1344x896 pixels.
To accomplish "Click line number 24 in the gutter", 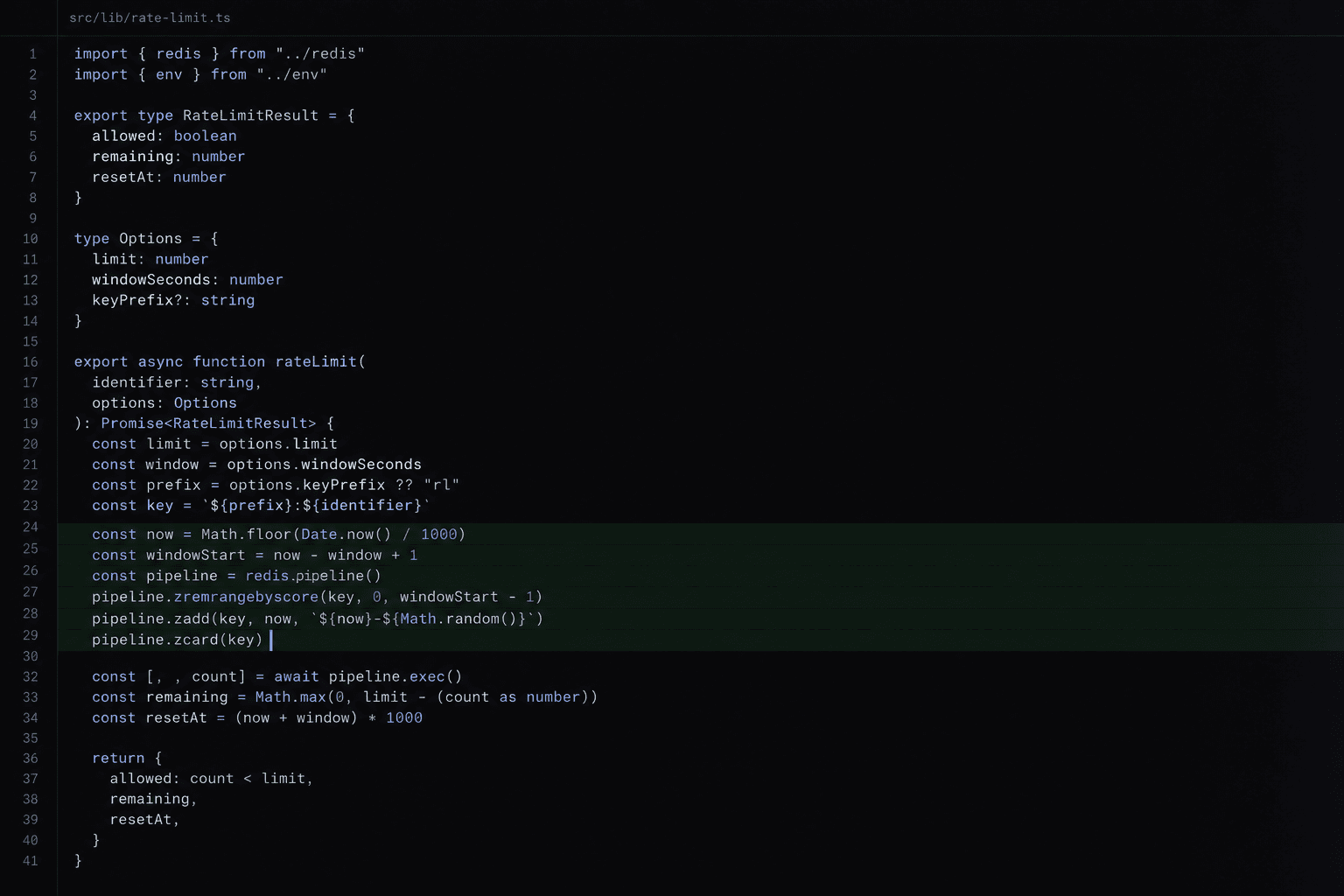I will (31, 527).
